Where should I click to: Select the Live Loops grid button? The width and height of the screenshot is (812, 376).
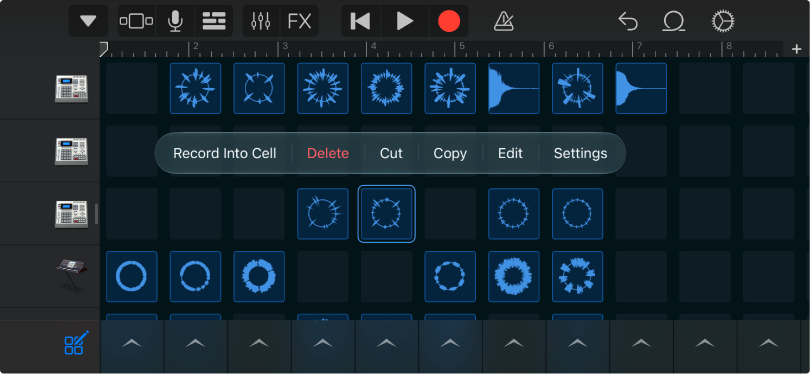click(213, 21)
